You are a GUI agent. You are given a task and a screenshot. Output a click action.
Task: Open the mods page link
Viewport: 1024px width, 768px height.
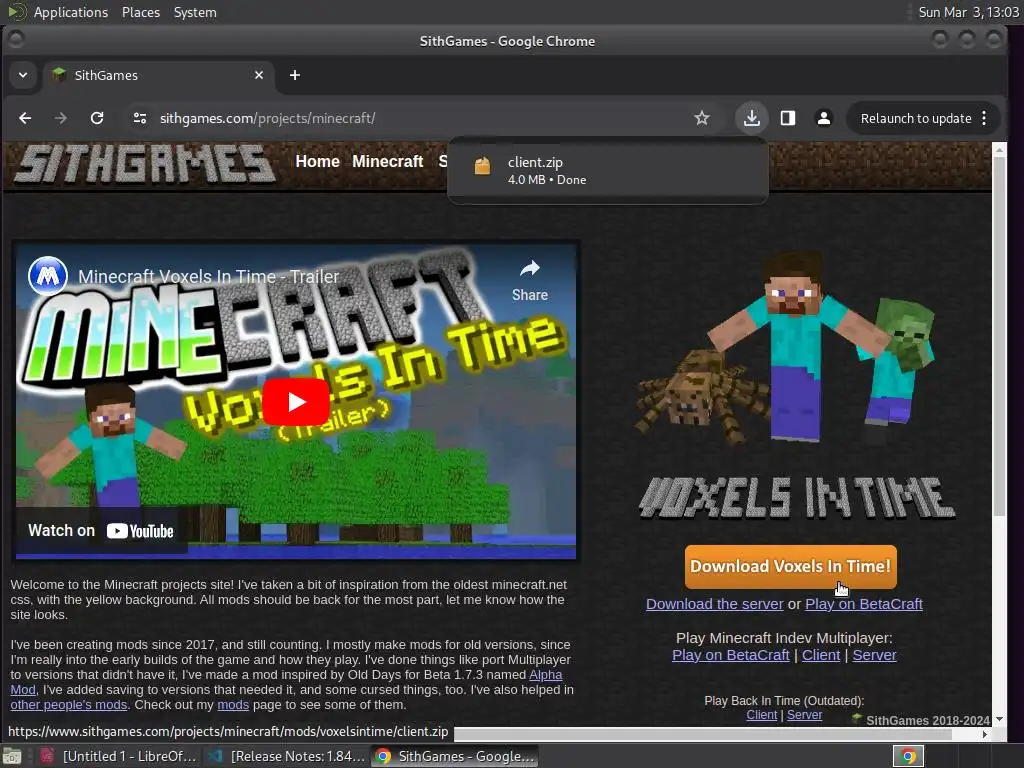tap(233, 705)
